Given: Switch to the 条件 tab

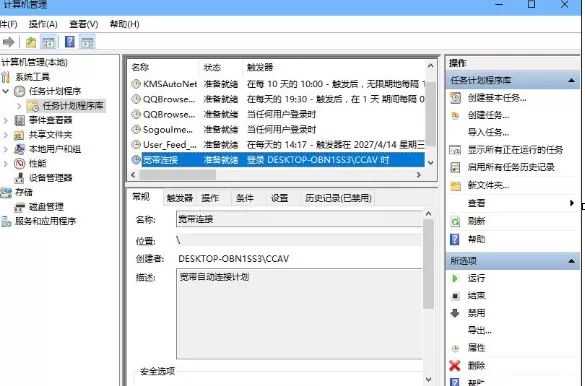Looking at the screenshot, I should 245,198.
